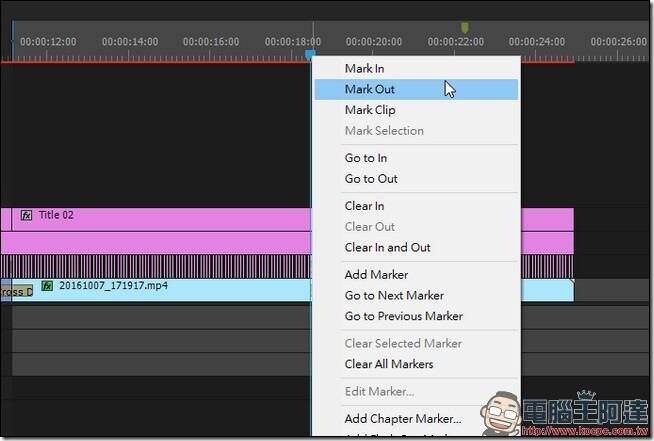Click ruler at 00:00:16:00 timecode
The width and height of the screenshot is (654, 441).
(211, 42)
